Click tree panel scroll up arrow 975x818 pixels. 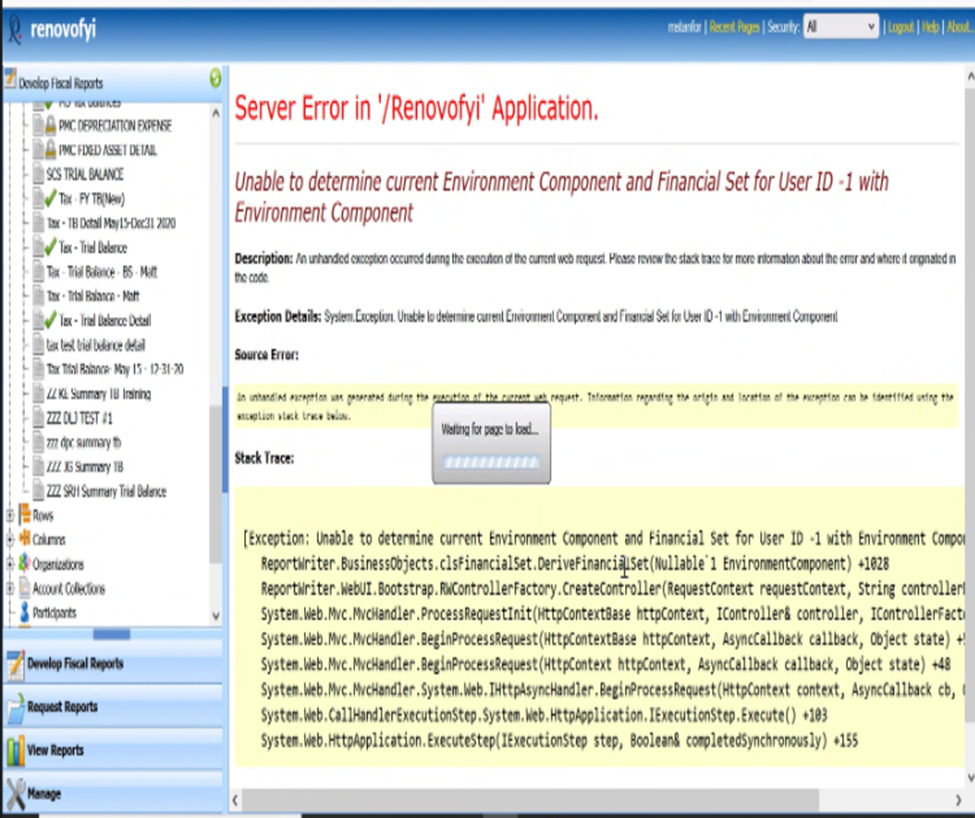click(x=215, y=113)
